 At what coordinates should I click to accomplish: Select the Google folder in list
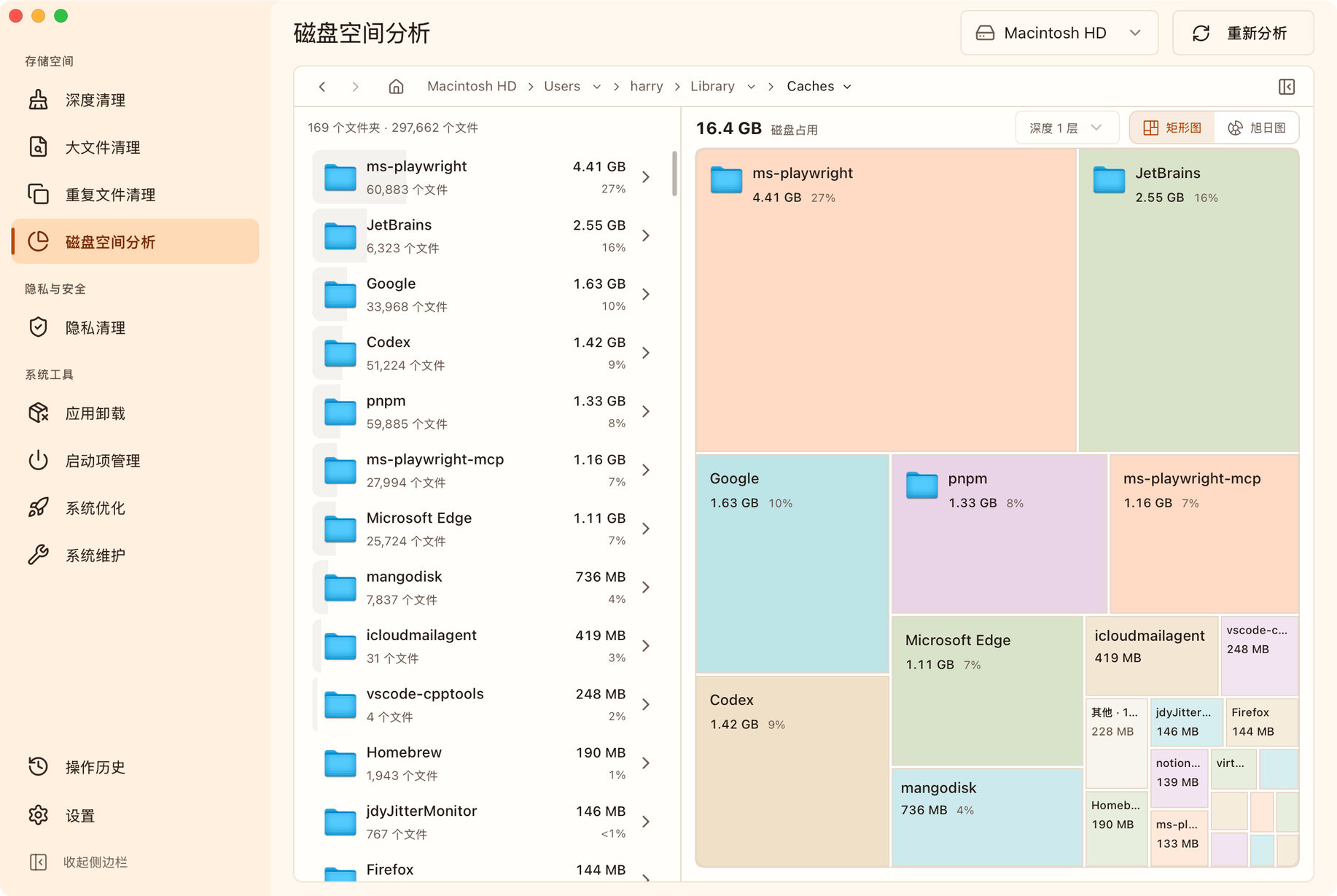[486, 294]
